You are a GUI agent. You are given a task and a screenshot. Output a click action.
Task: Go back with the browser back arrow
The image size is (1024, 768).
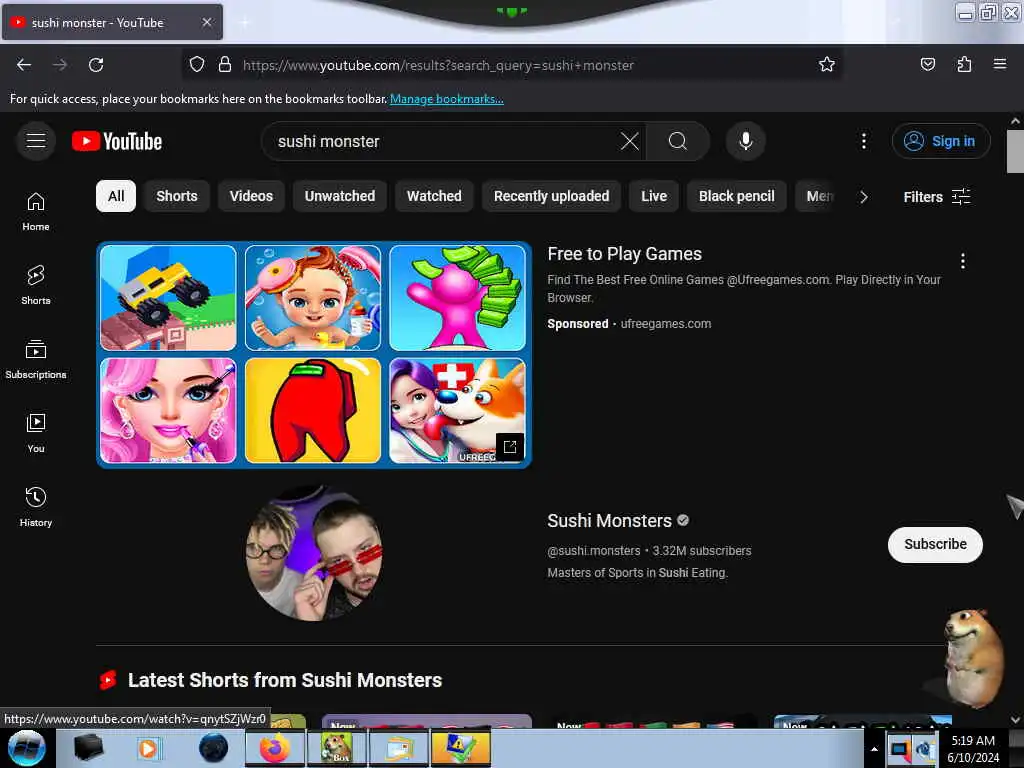point(24,65)
